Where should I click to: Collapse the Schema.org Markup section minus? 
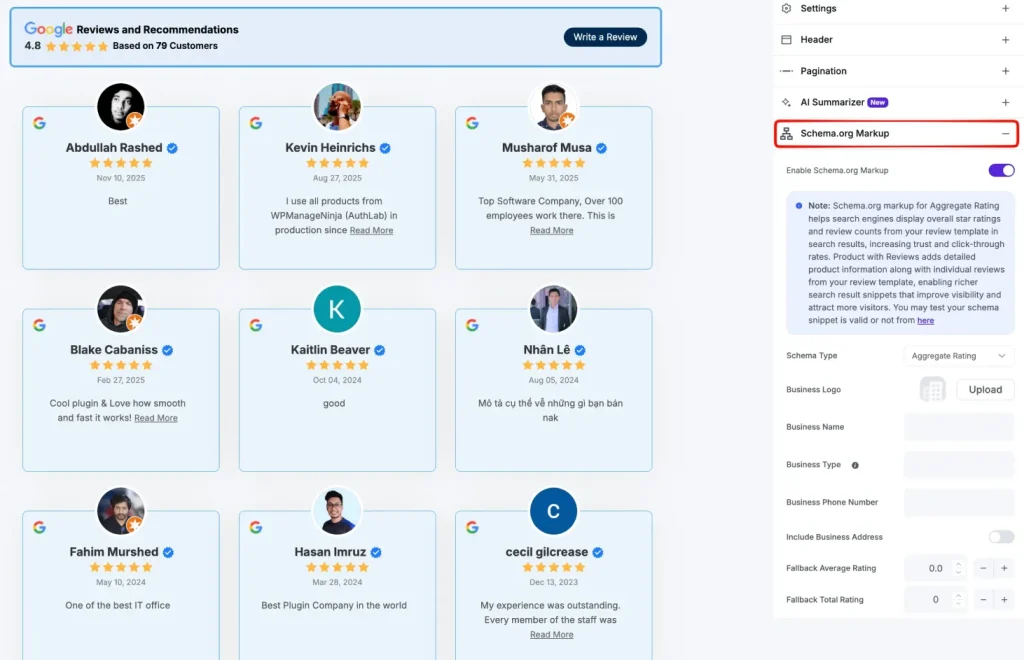(x=1005, y=133)
